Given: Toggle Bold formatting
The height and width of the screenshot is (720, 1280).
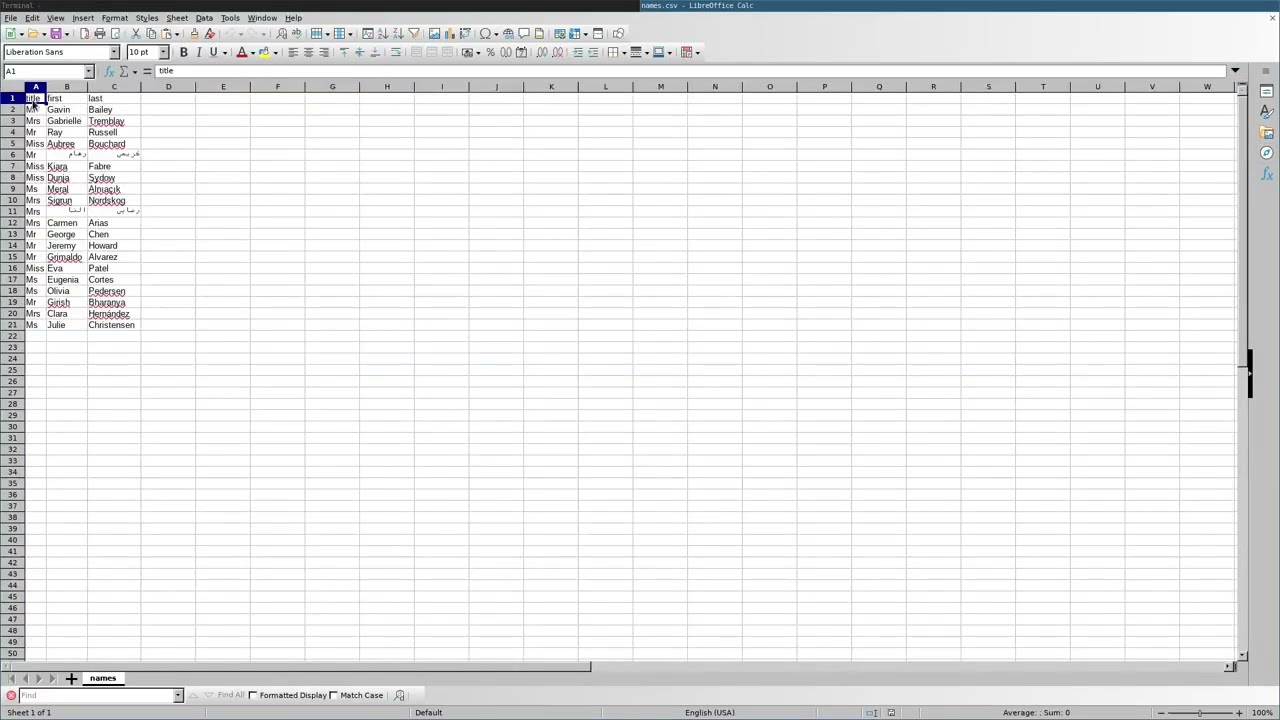Looking at the screenshot, I should (x=183, y=52).
